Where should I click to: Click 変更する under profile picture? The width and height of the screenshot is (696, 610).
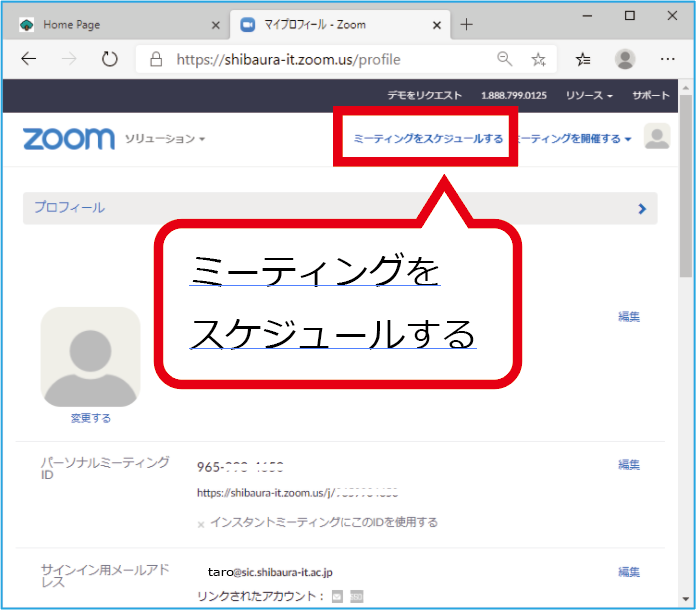pyautogui.click(x=91, y=418)
